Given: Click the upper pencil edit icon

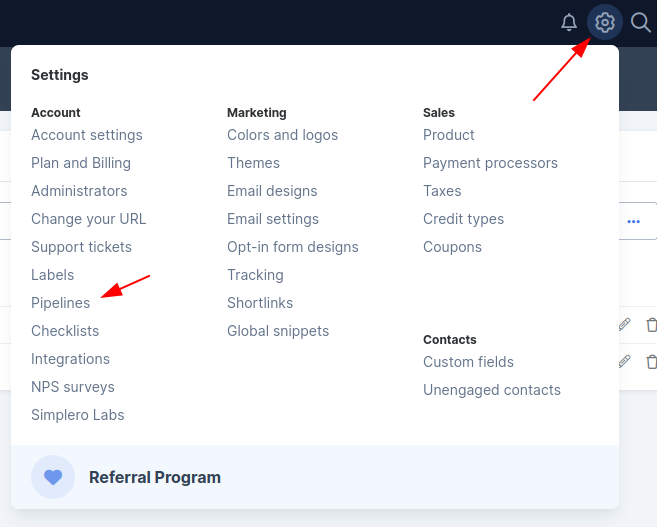Looking at the screenshot, I should (624, 325).
